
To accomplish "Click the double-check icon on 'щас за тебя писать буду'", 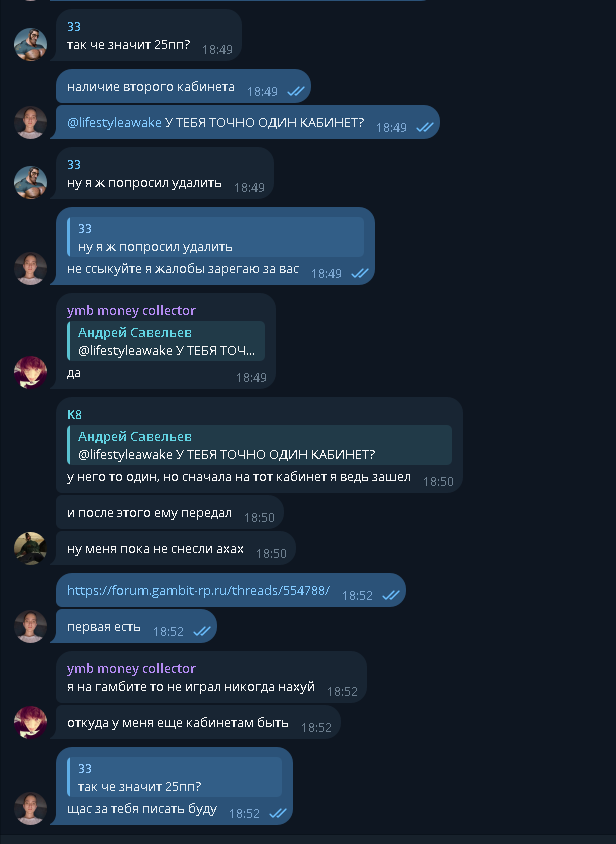I will click(x=278, y=813).
